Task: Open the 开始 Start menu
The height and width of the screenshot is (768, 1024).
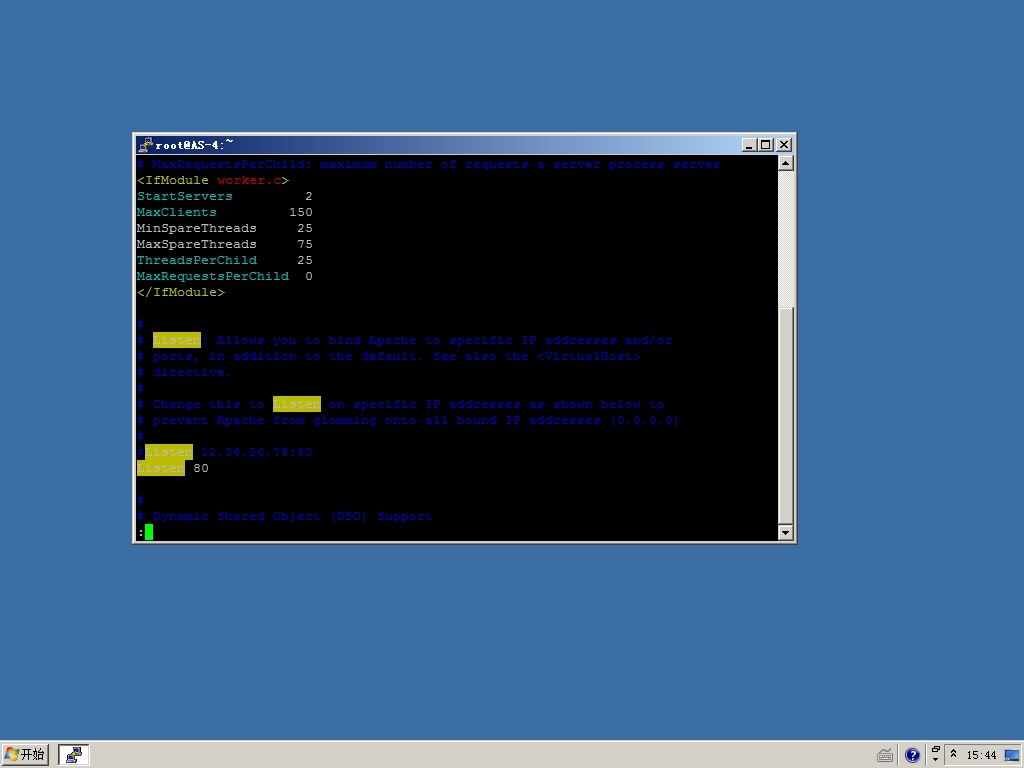Action: click(x=25, y=755)
